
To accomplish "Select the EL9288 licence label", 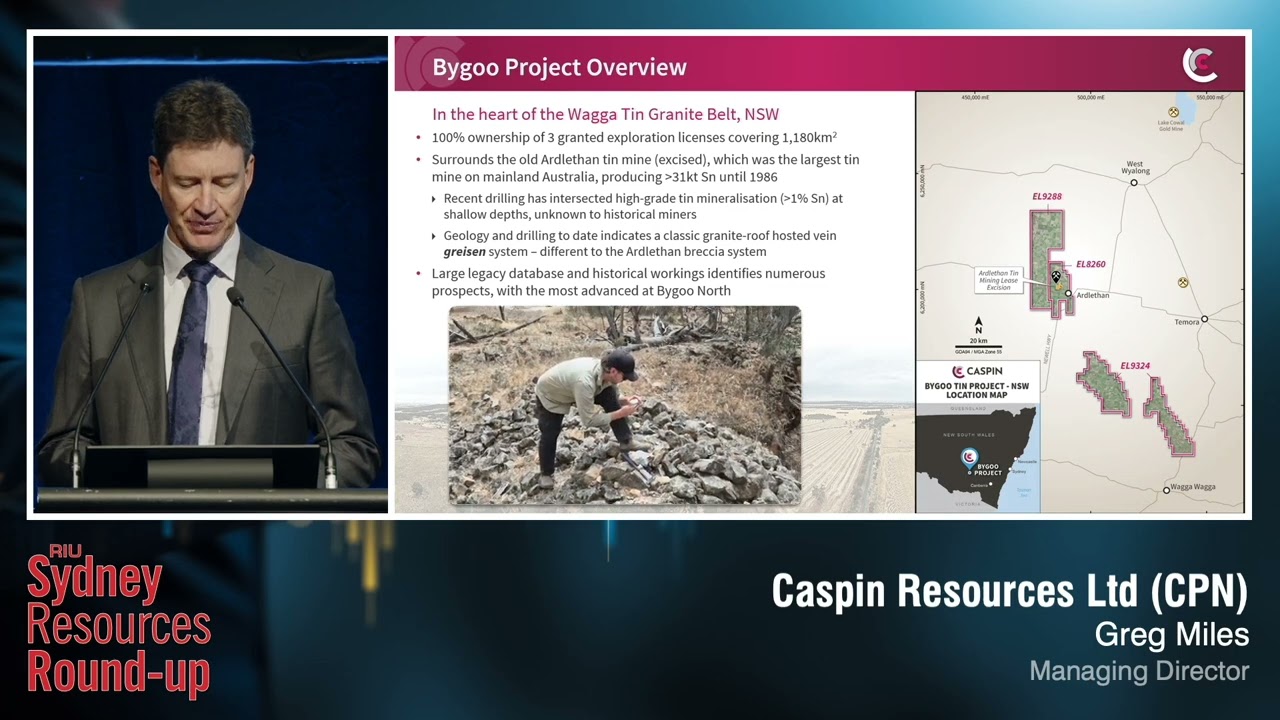I will coord(1047,197).
